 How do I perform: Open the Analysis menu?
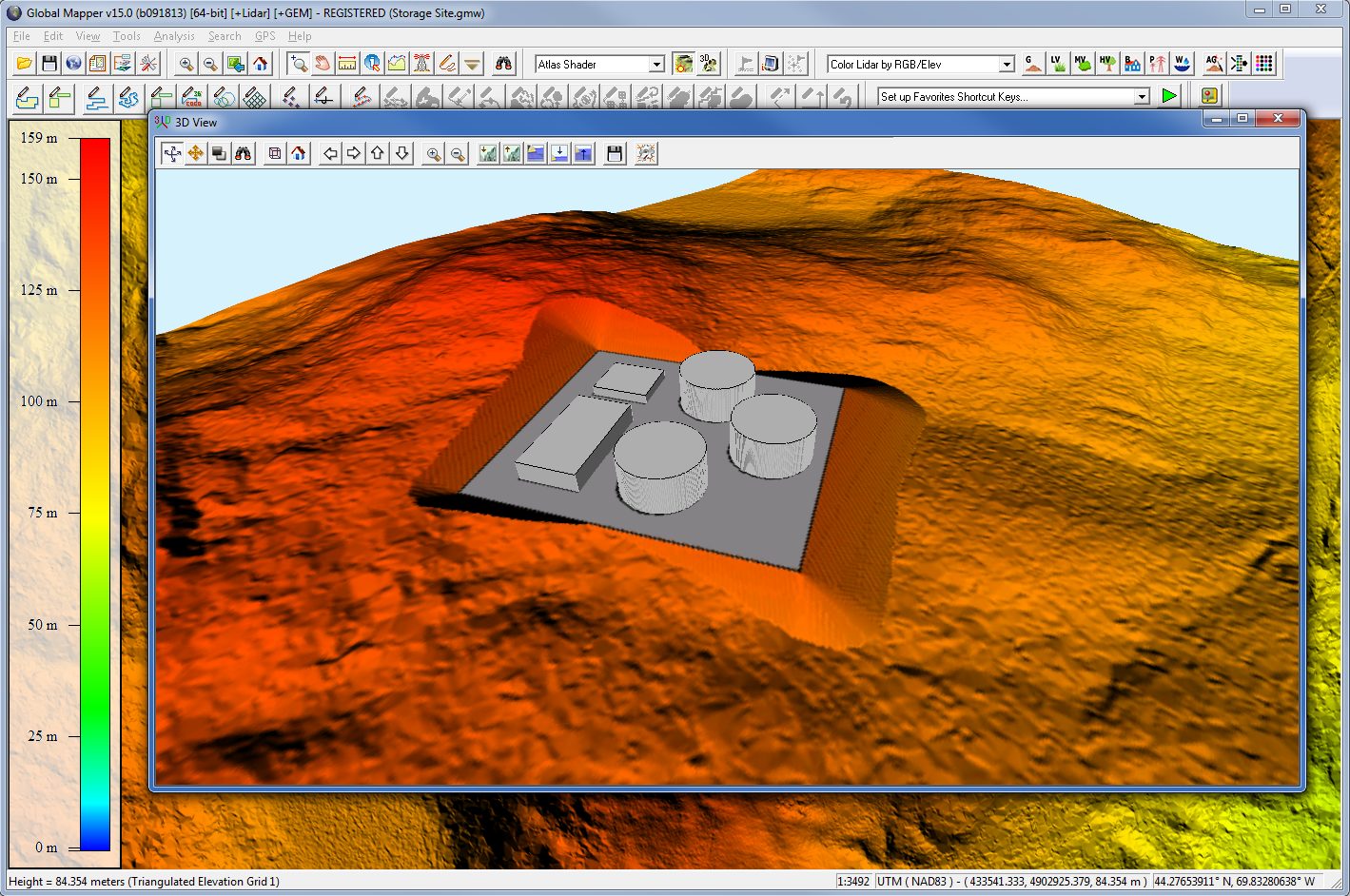click(x=173, y=35)
